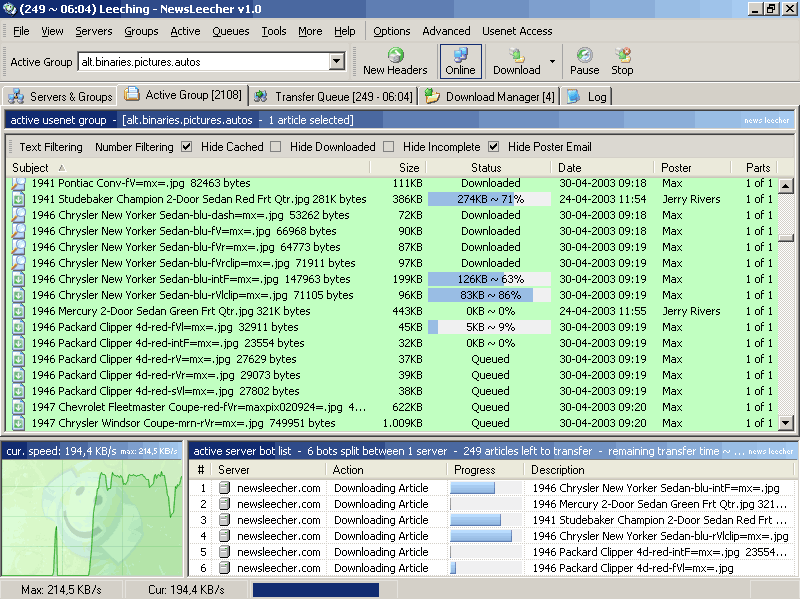Click the server icon in bot row 1
Screen dimensions: 800x600
point(224,488)
